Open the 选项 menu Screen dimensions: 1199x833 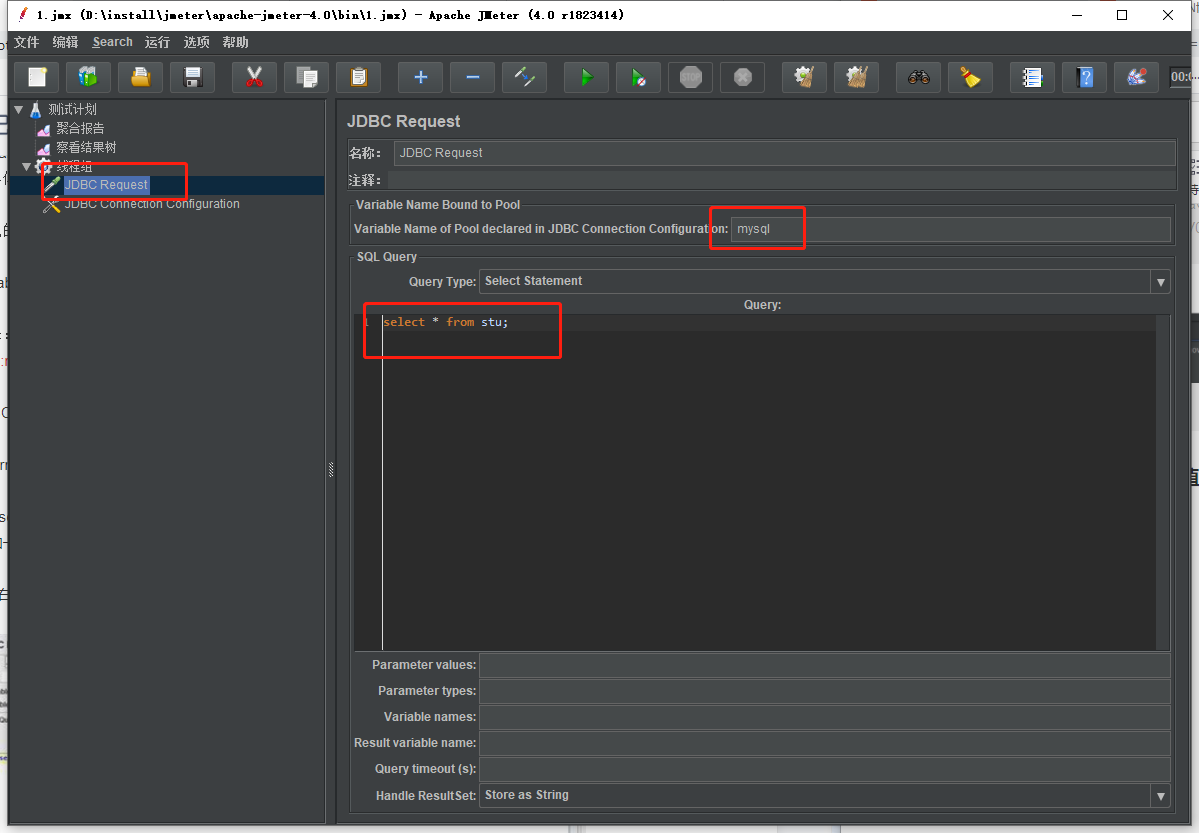[197, 42]
